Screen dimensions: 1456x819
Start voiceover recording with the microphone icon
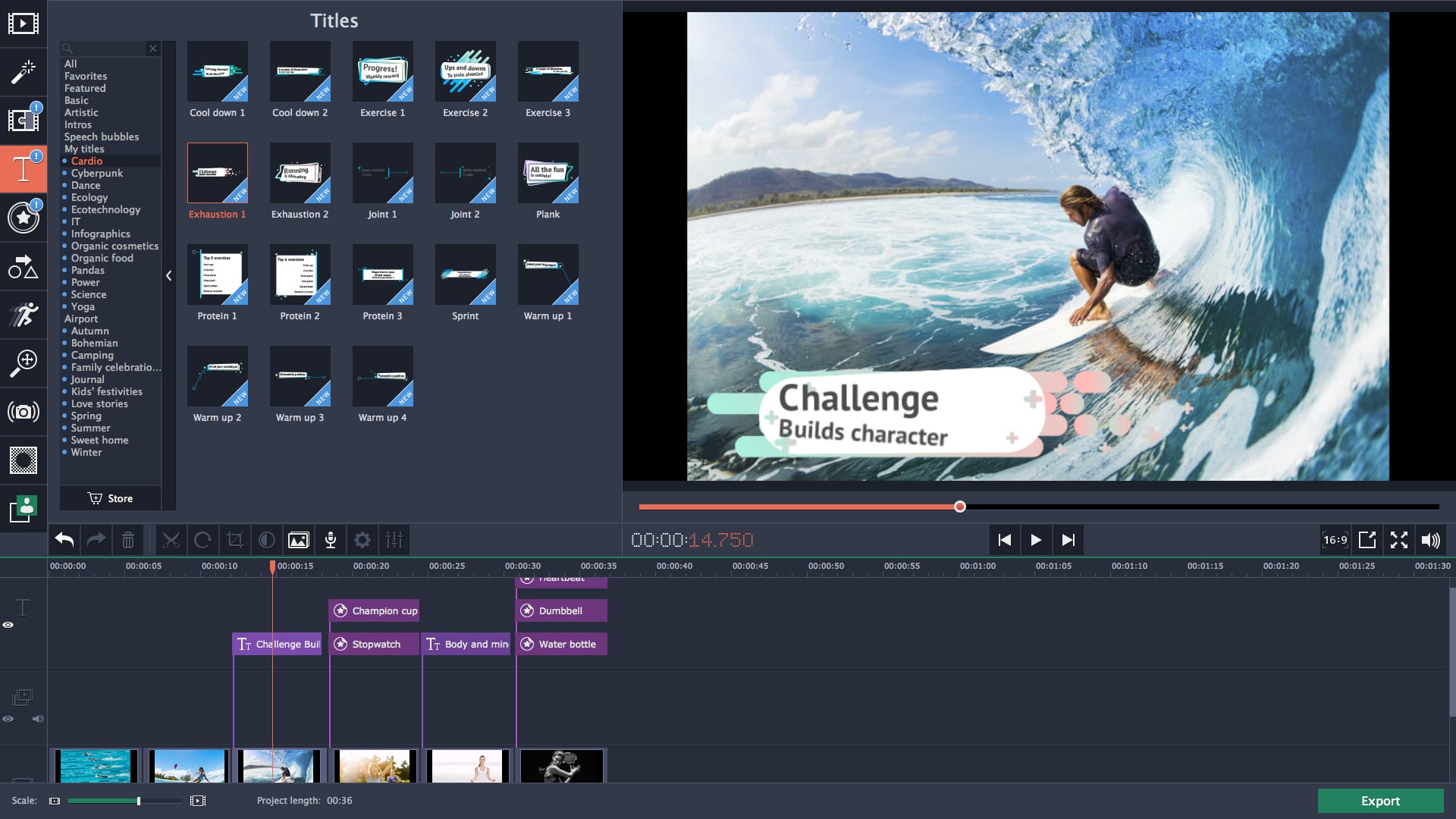[x=331, y=540]
